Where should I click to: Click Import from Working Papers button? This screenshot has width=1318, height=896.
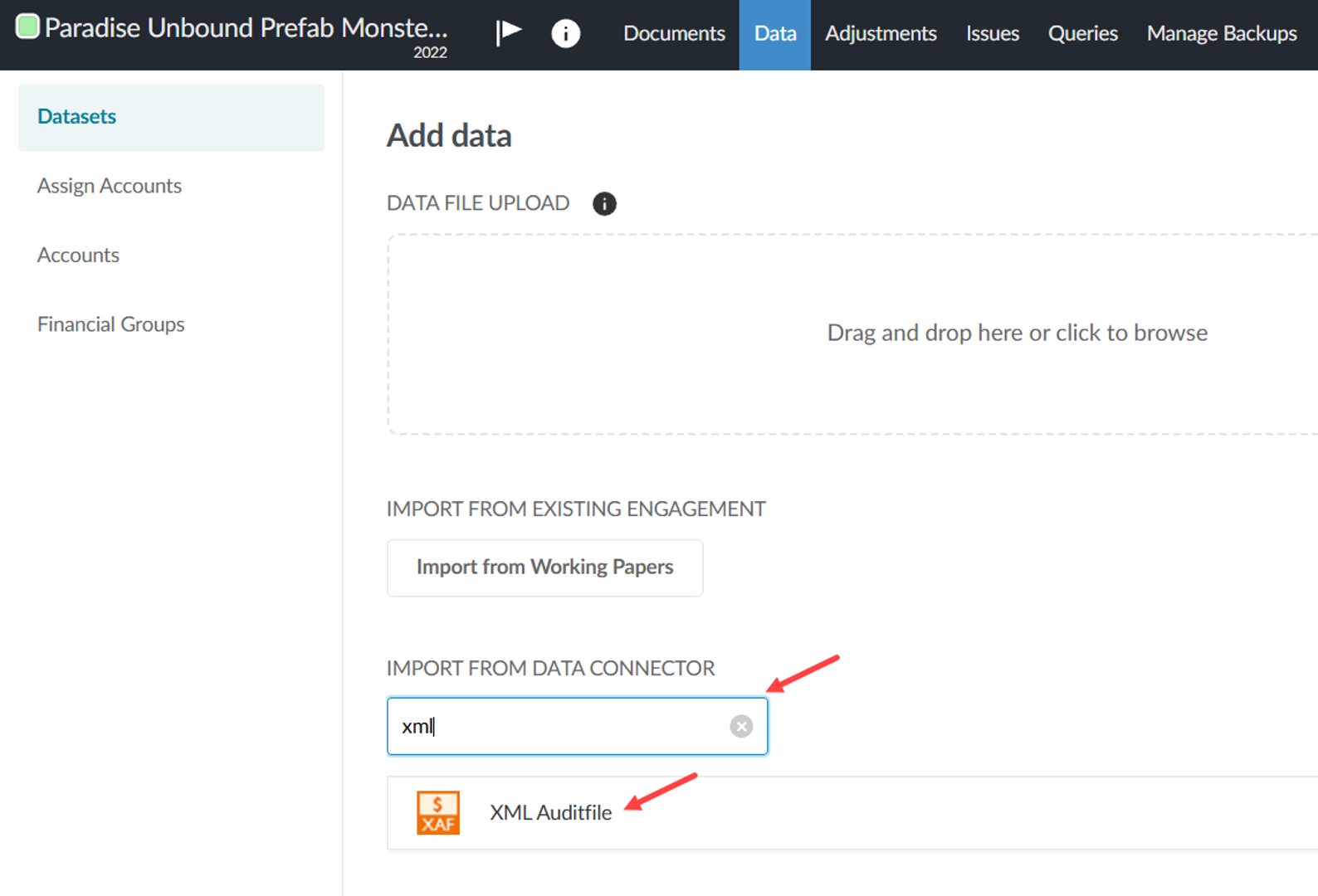coord(544,567)
